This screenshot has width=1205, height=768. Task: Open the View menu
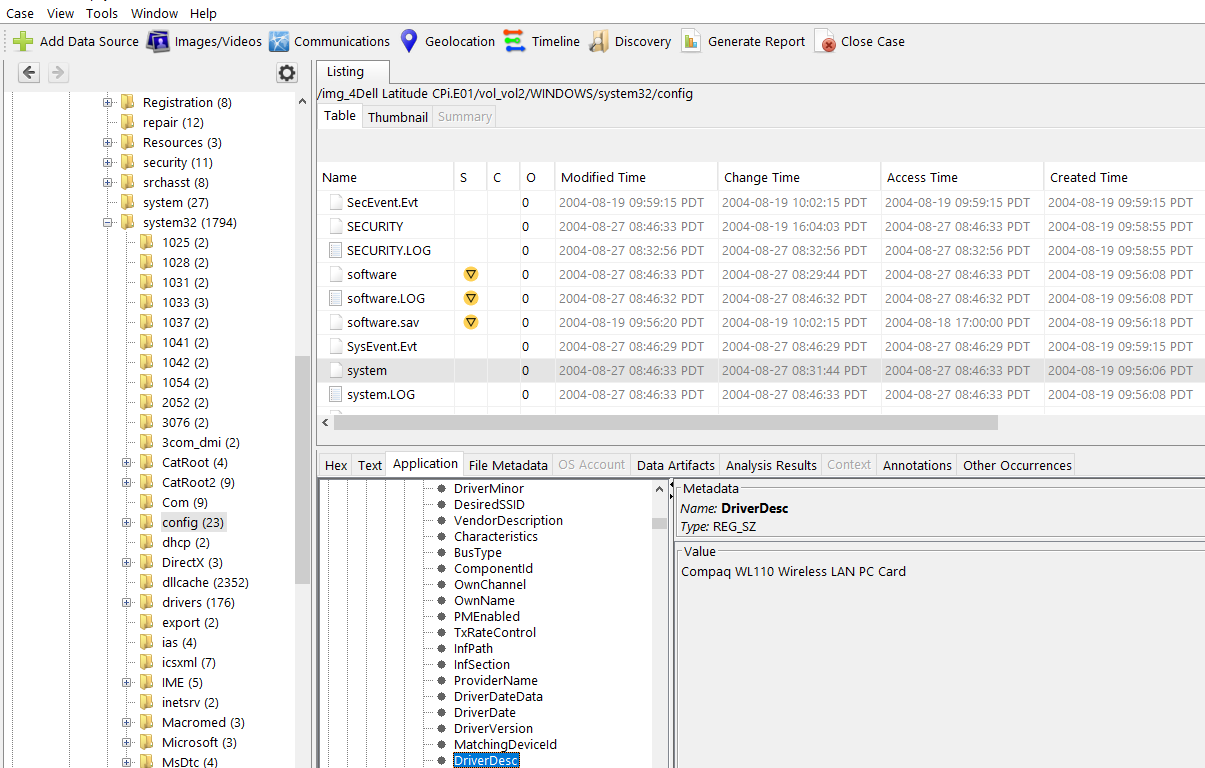point(60,13)
